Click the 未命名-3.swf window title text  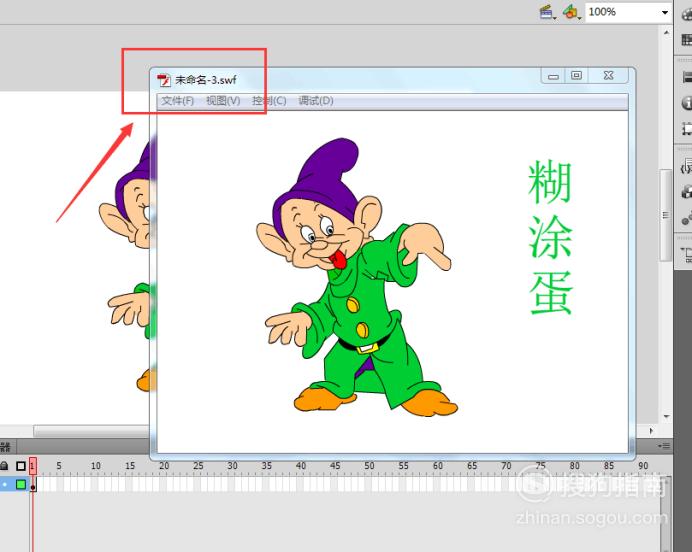coord(206,80)
